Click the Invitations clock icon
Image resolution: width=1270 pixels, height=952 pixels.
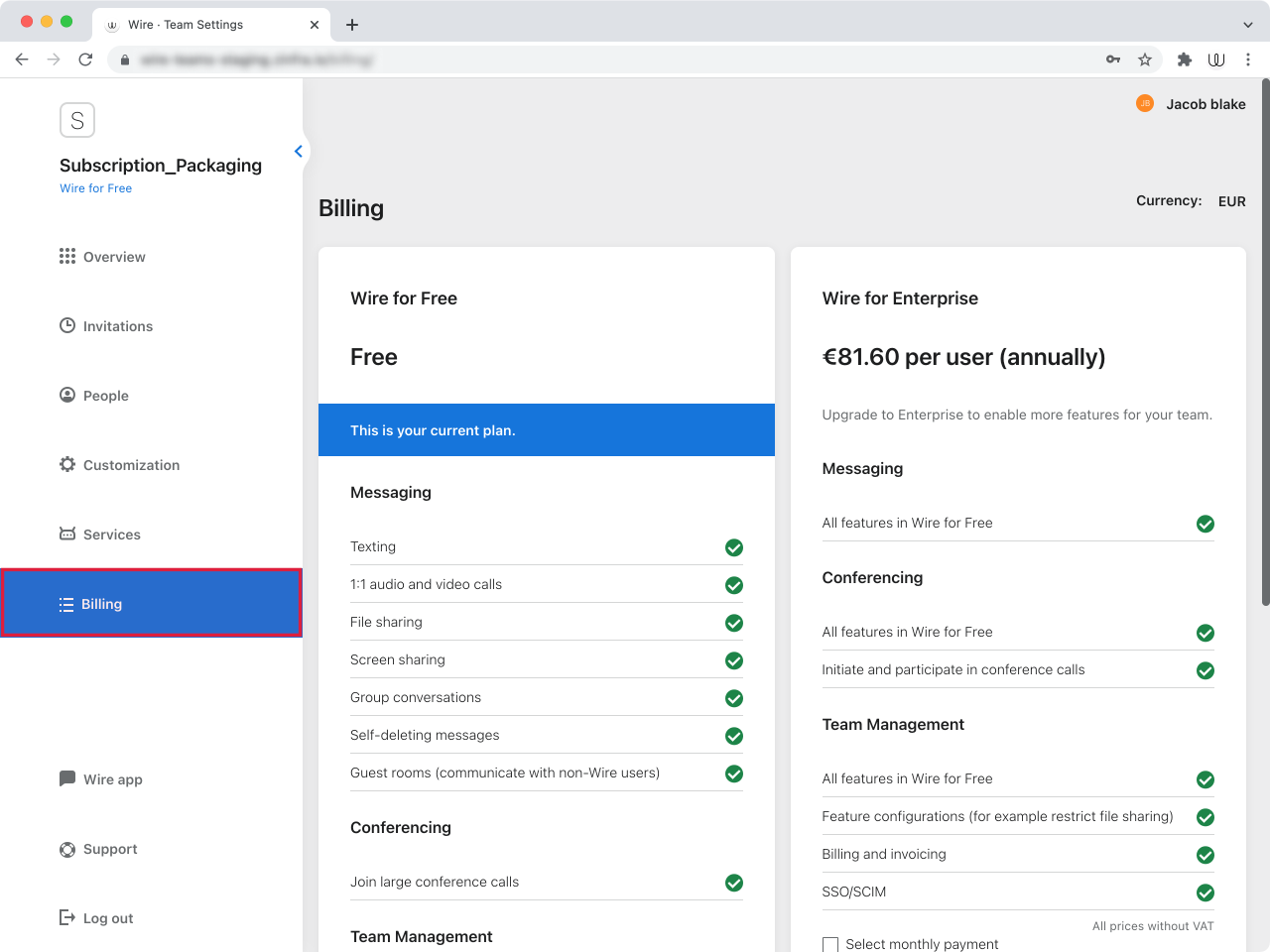[67, 325]
